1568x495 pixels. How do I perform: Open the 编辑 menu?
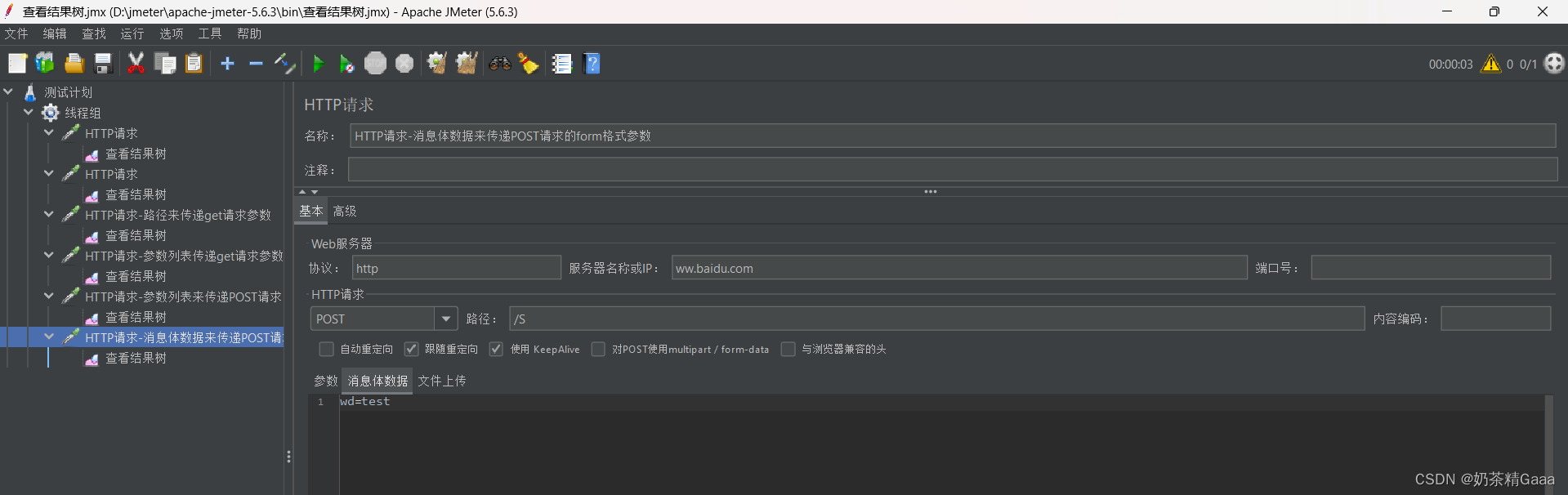(x=55, y=33)
